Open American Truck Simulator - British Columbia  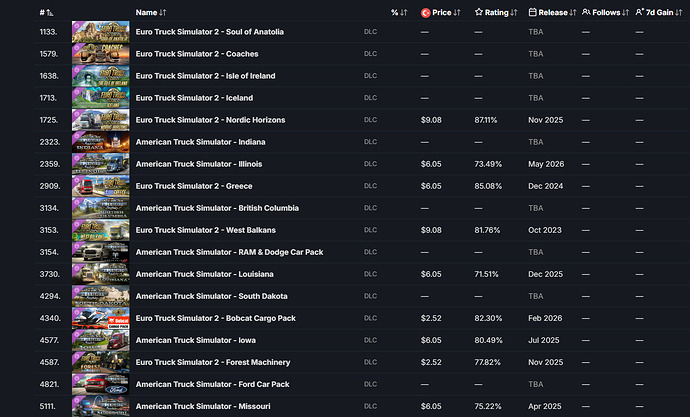tap(217, 208)
